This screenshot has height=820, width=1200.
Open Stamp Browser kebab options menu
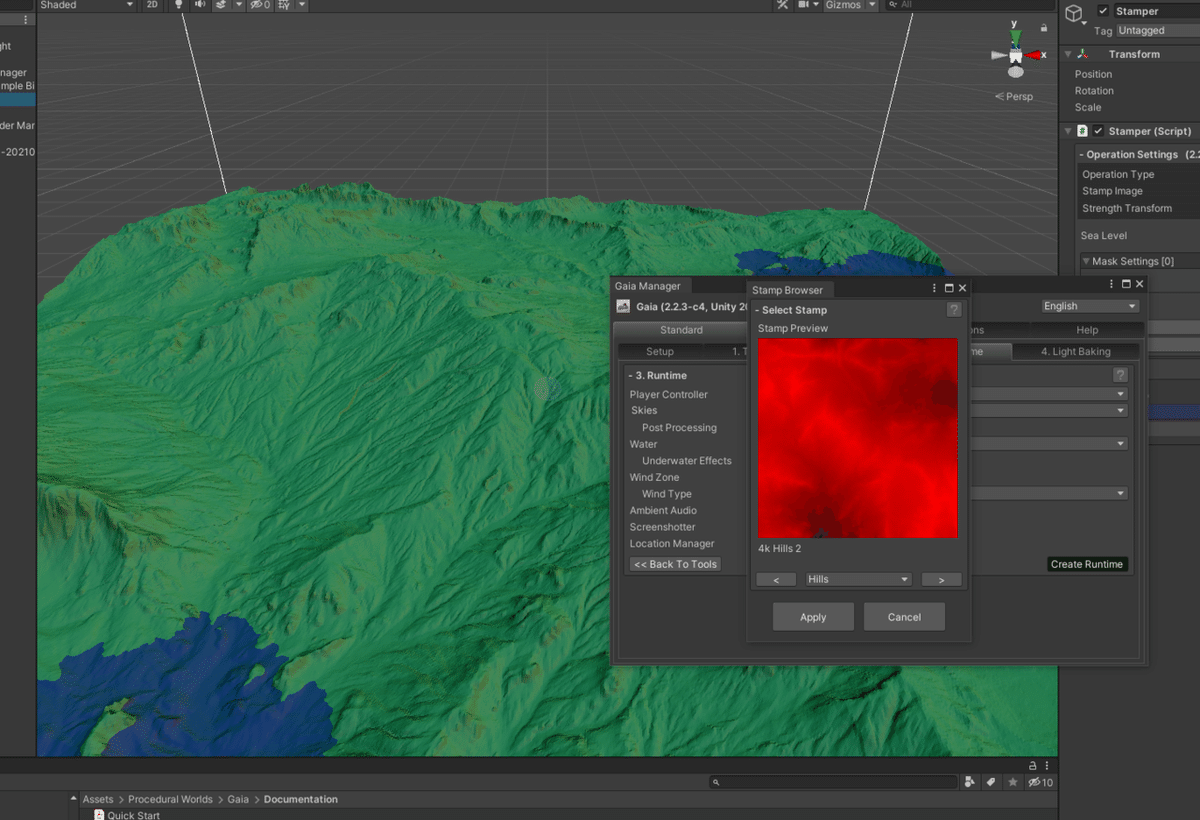[934, 288]
